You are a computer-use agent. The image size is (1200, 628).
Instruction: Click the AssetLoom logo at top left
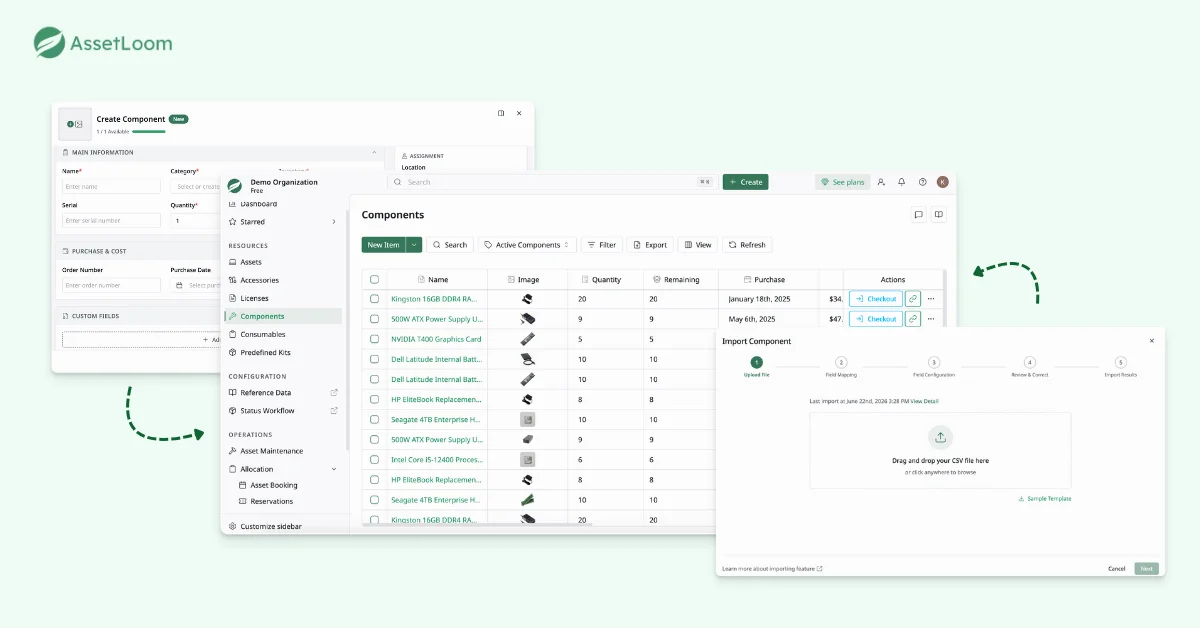pyautogui.click(x=103, y=43)
